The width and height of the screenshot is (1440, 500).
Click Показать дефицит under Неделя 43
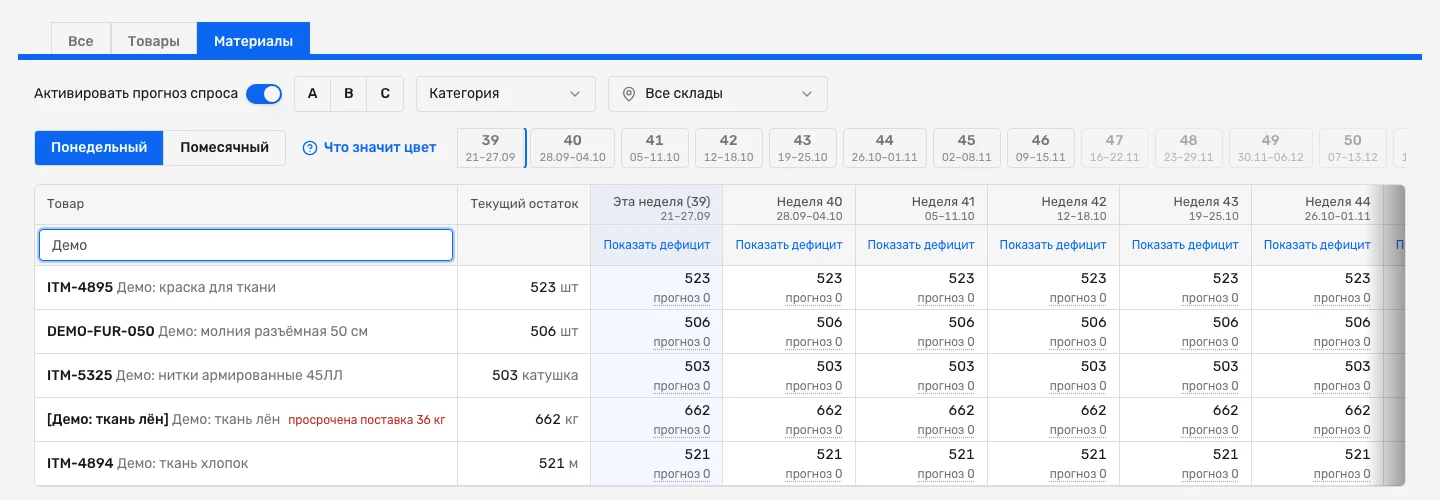[1185, 245]
